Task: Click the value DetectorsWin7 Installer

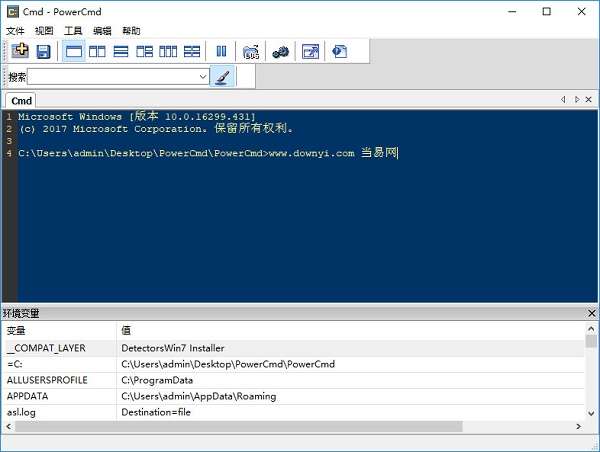Action: click(x=173, y=348)
